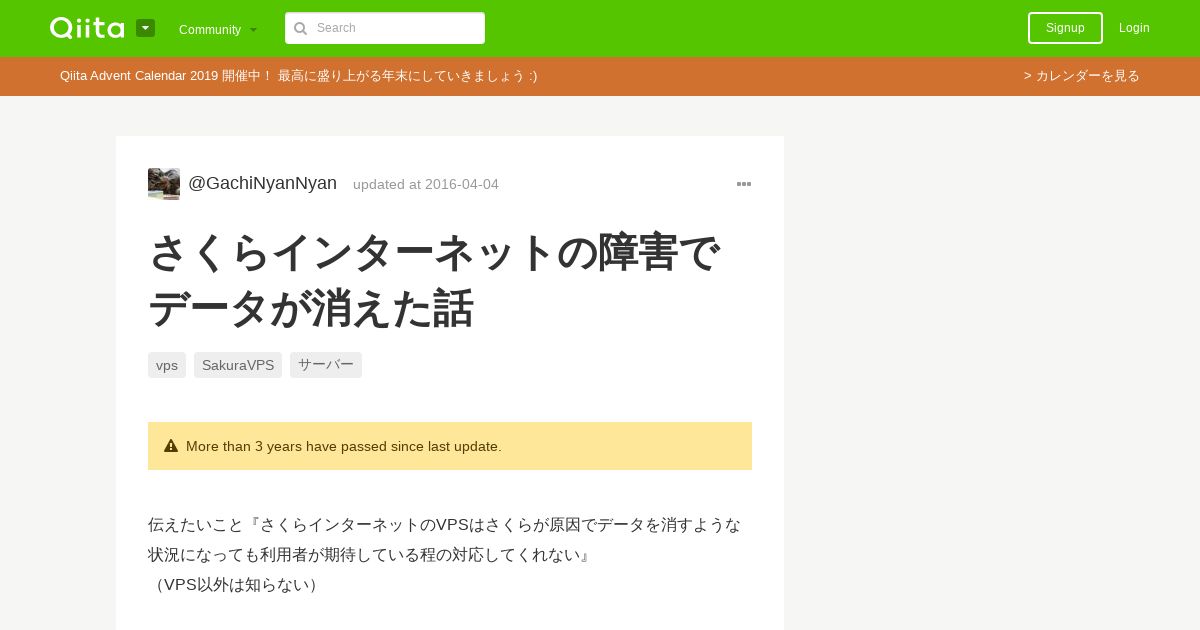Open the three-dot article options menu
This screenshot has width=1200, height=630.
(744, 184)
